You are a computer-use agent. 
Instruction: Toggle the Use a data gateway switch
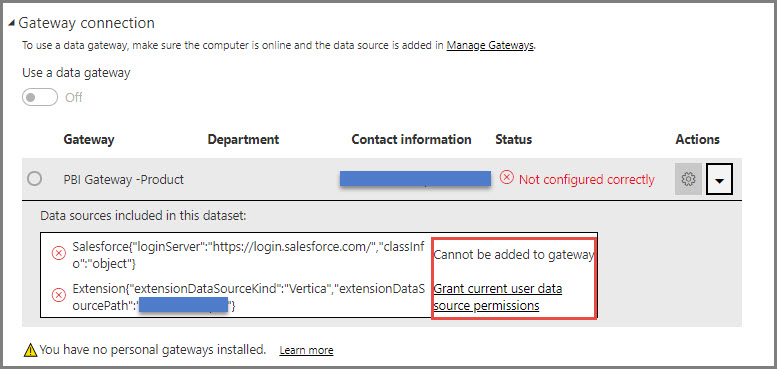[x=40, y=97]
